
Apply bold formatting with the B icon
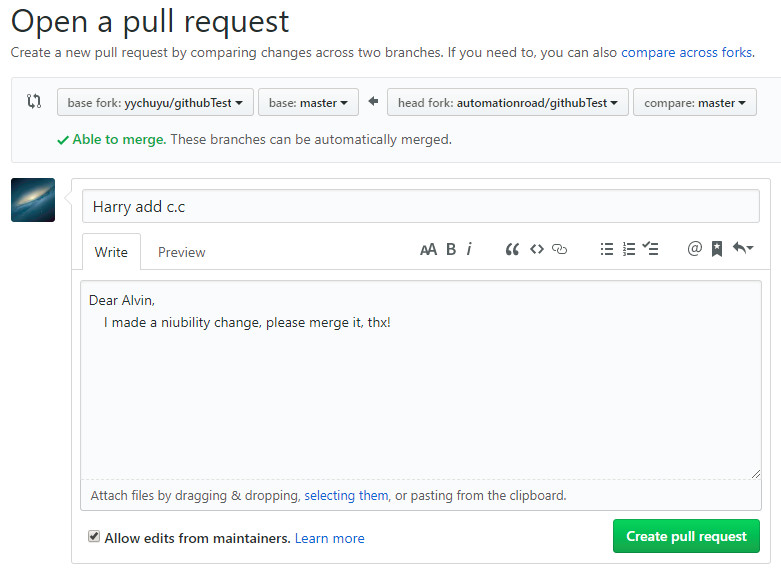pyautogui.click(x=451, y=250)
